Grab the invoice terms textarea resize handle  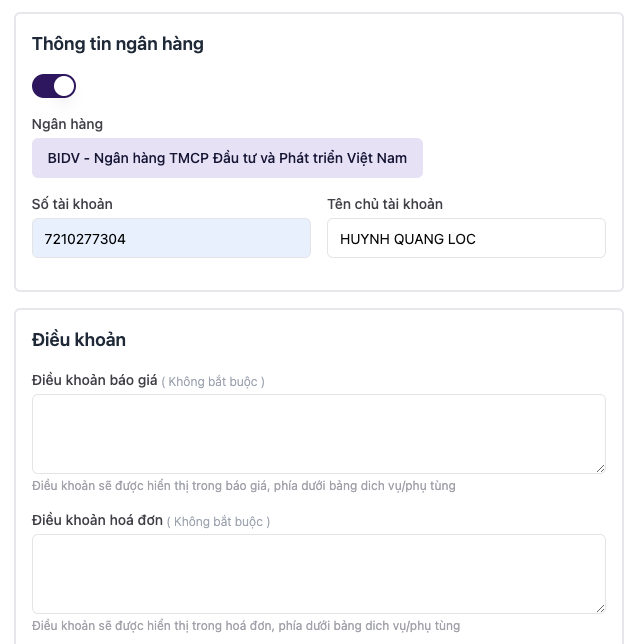[x=600, y=608]
